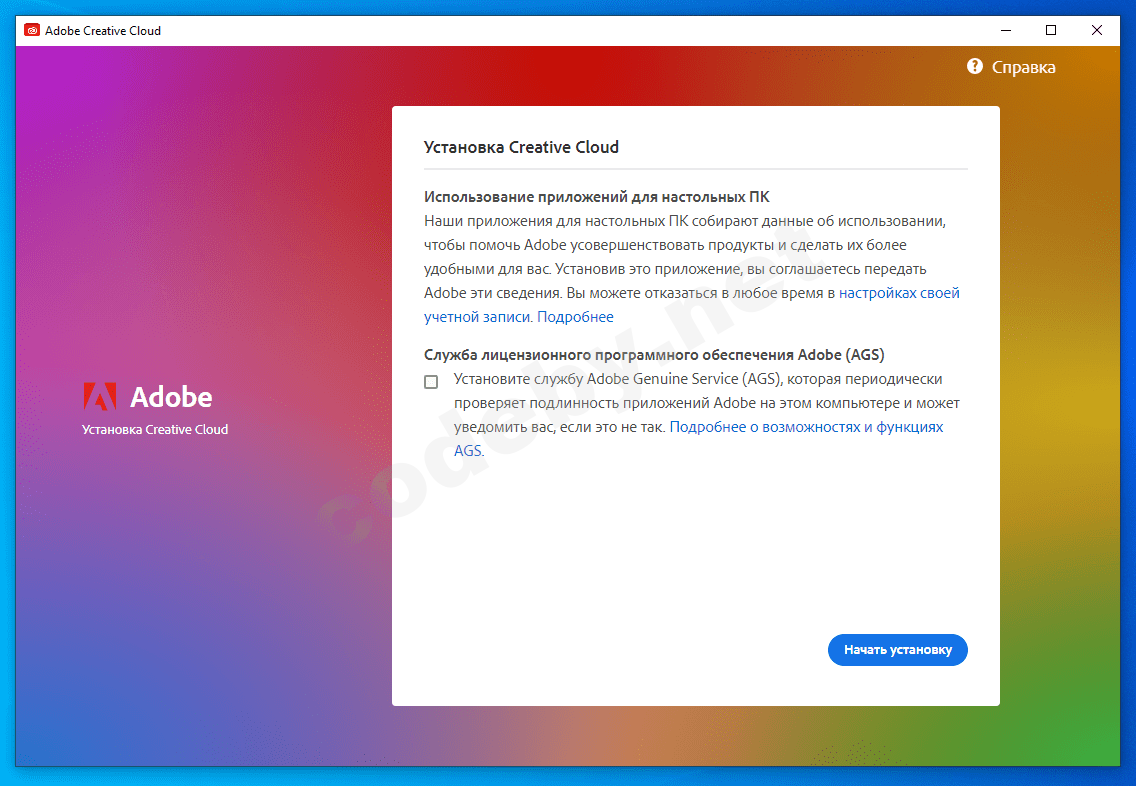Click Установка Creative Cloud caption under Adobe logo
The height and width of the screenshot is (786, 1136).
[155, 430]
